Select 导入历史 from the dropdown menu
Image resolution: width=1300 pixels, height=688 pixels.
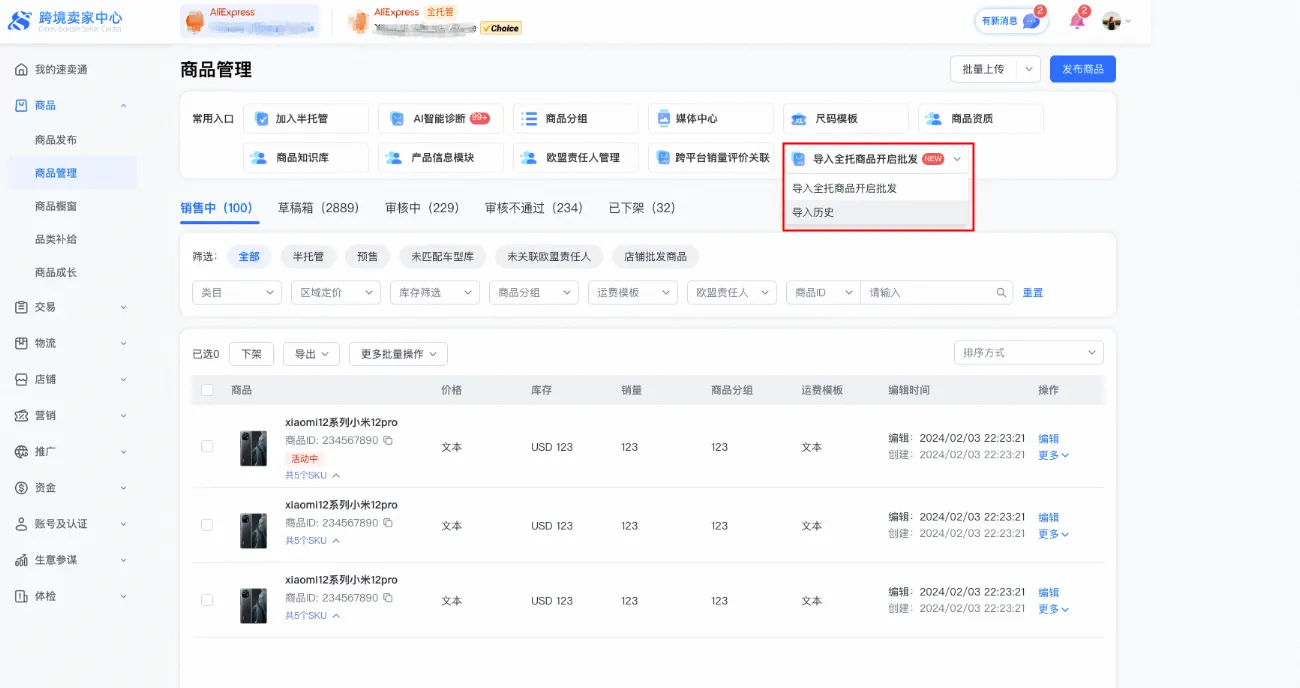[x=813, y=213]
